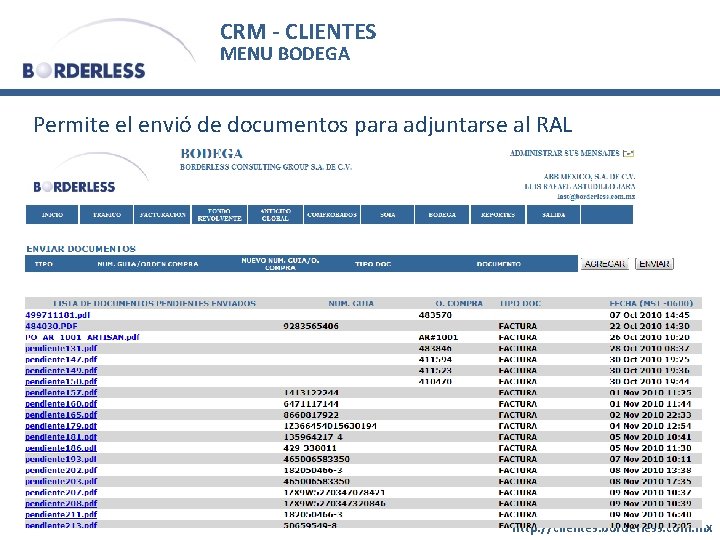The image size is (720, 540).
Task: Open the file 499711101.pdf
Action: coord(57,315)
